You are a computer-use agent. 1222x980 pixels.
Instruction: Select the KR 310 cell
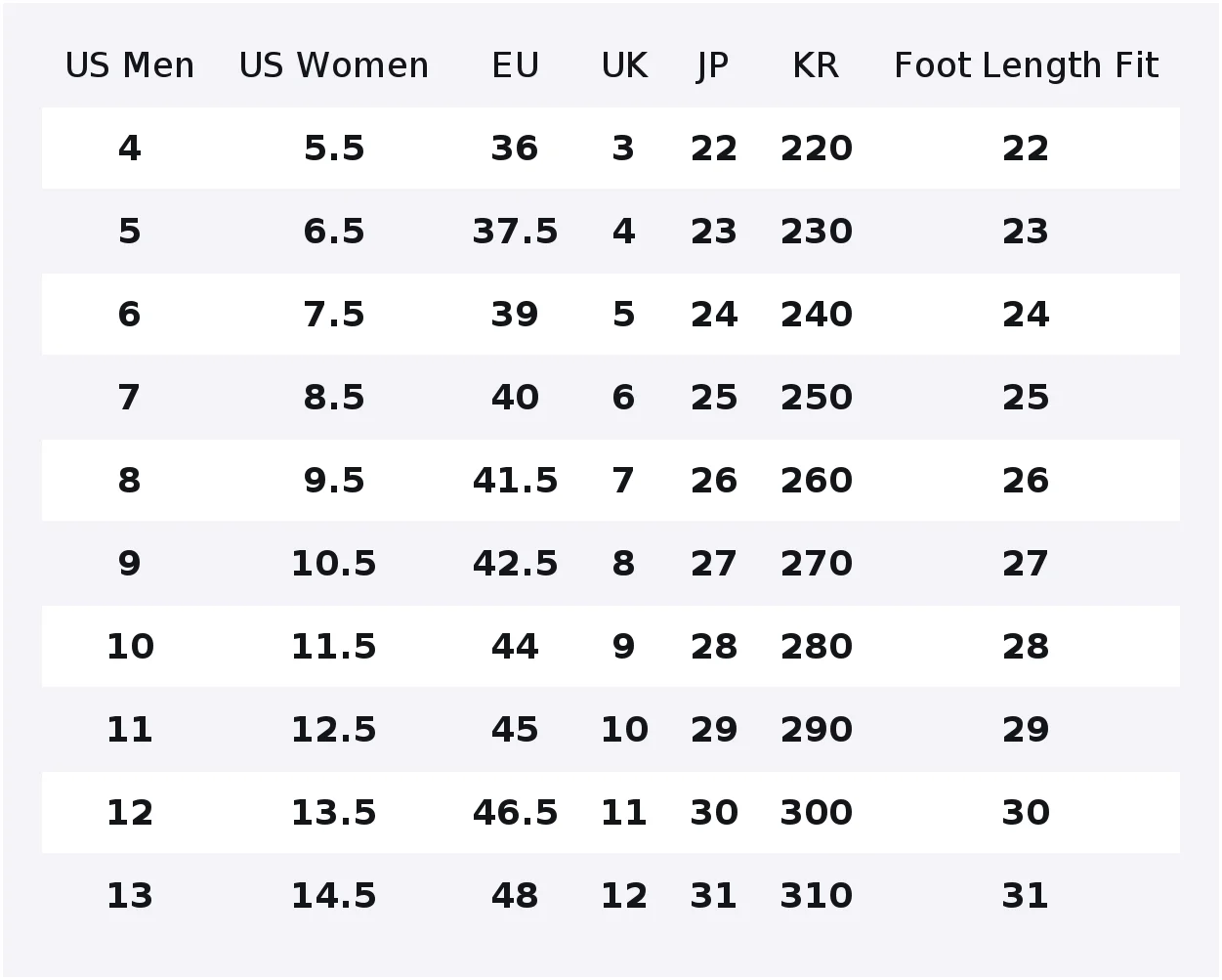(816, 896)
